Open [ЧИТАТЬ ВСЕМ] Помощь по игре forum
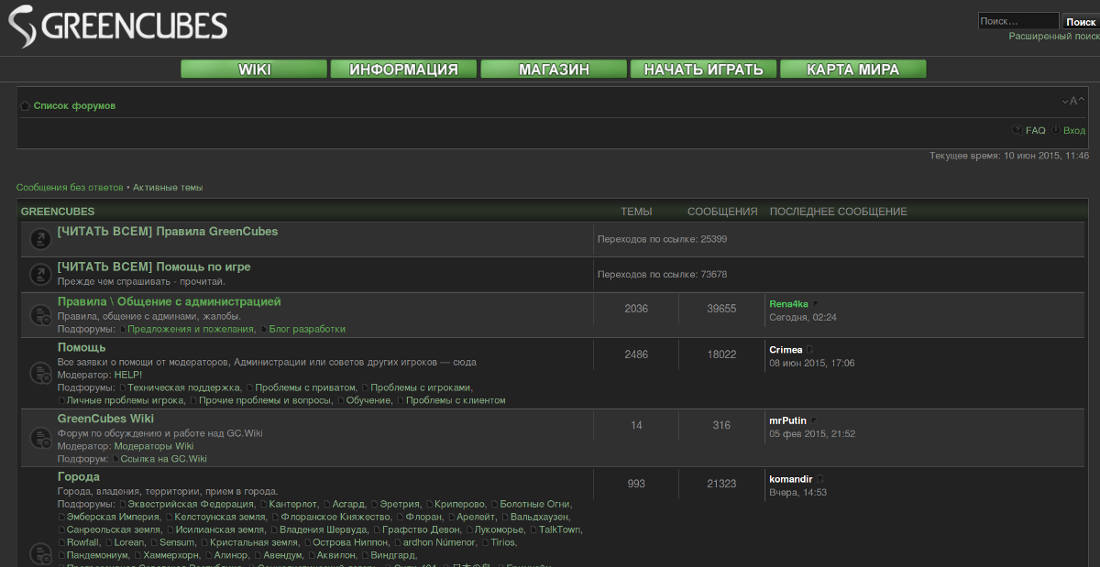The image size is (1100, 567). pos(154,267)
